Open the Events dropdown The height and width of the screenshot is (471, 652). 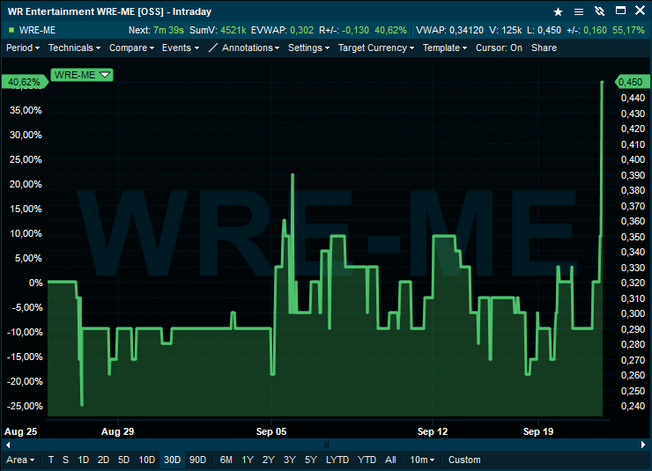[x=180, y=48]
